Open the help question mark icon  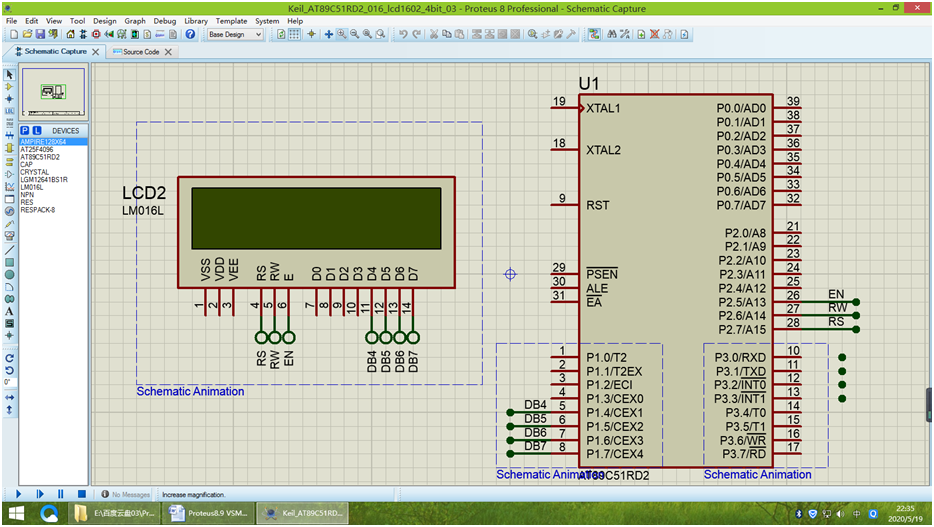coord(190,35)
